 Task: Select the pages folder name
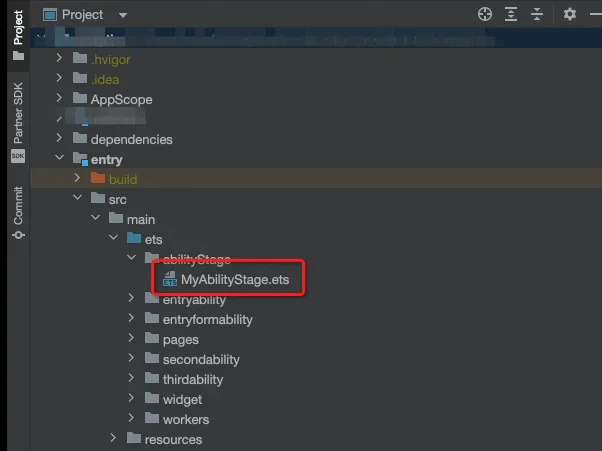tap(181, 340)
